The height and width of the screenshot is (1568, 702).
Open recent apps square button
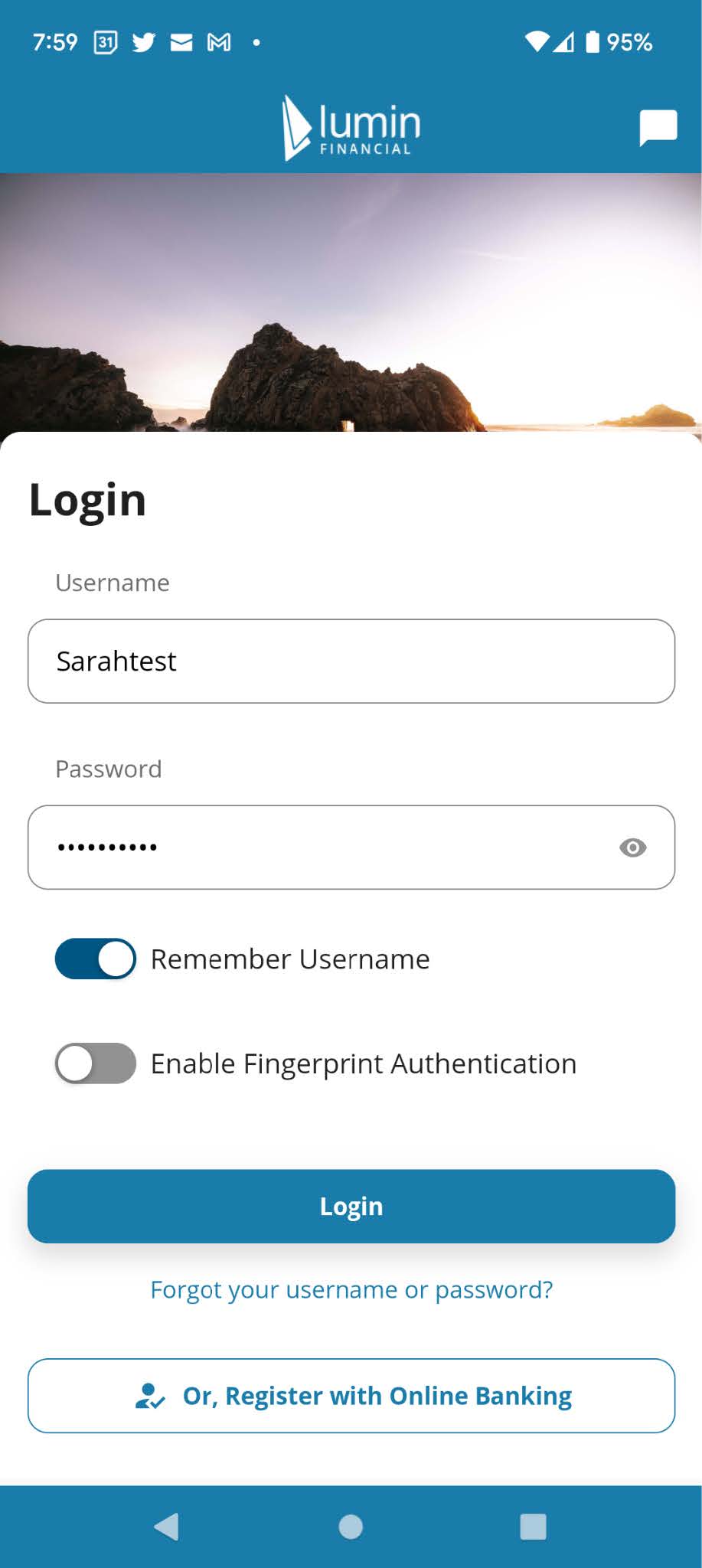(533, 1527)
